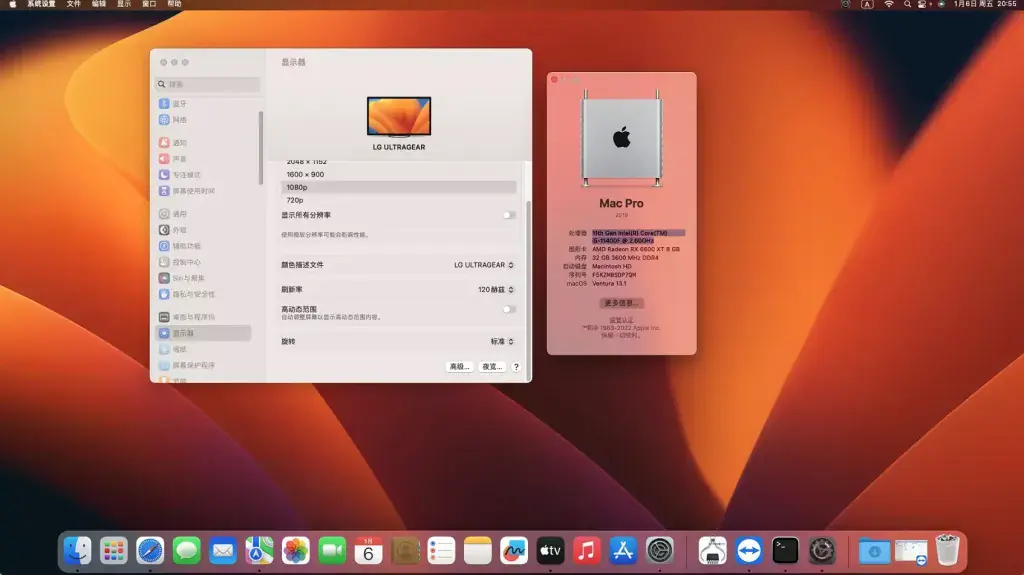1024x575 pixels.
Task: Open the Apple menu in the menu bar
Action: point(12,4)
